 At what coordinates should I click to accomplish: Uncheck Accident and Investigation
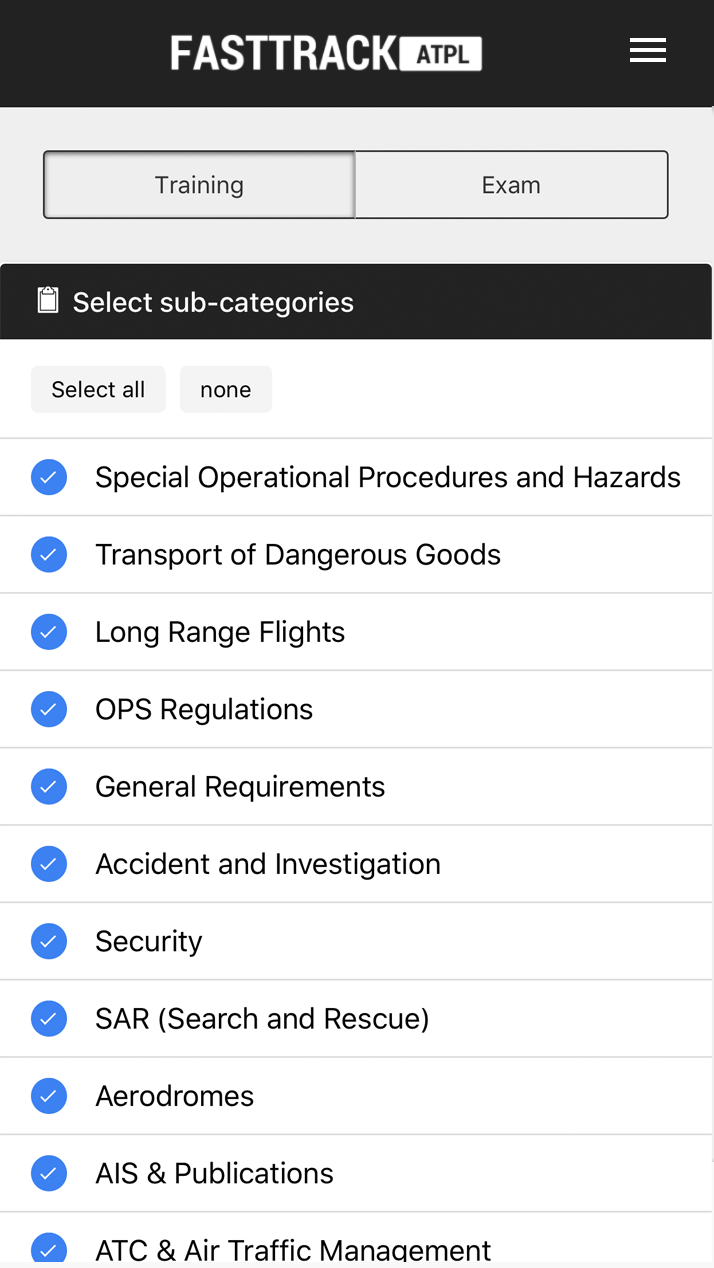[x=49, y=864]
